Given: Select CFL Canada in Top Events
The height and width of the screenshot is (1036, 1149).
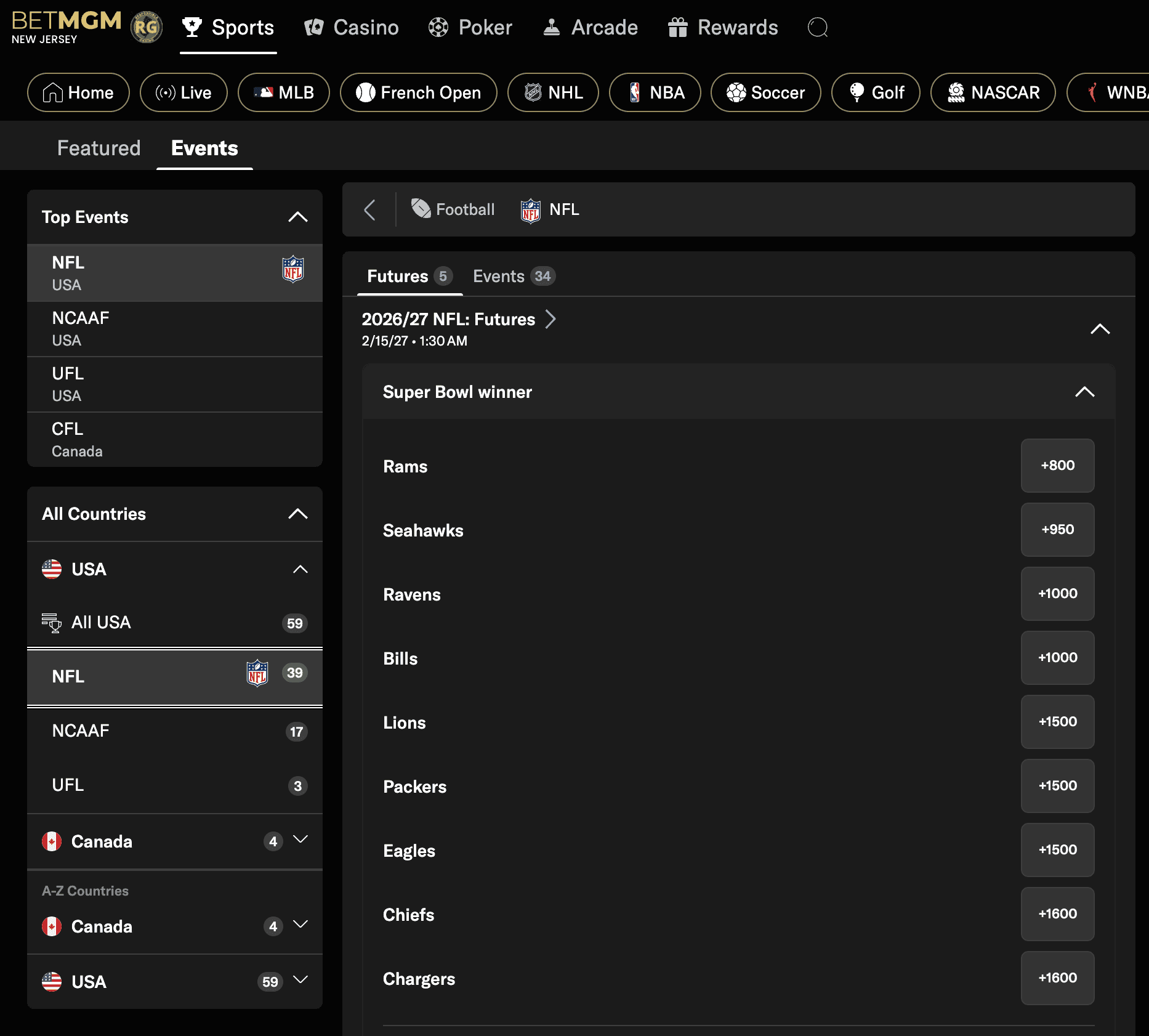Looking at the screenshot, I should click(175, 440).
